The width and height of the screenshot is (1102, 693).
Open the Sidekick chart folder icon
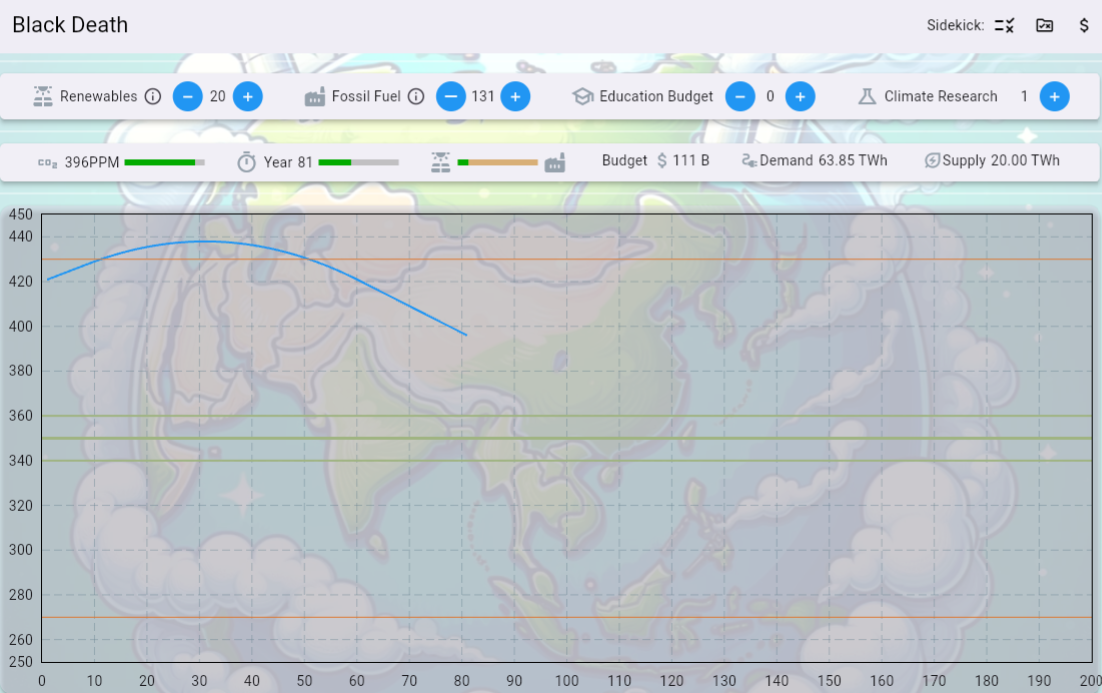[1044, 25]
